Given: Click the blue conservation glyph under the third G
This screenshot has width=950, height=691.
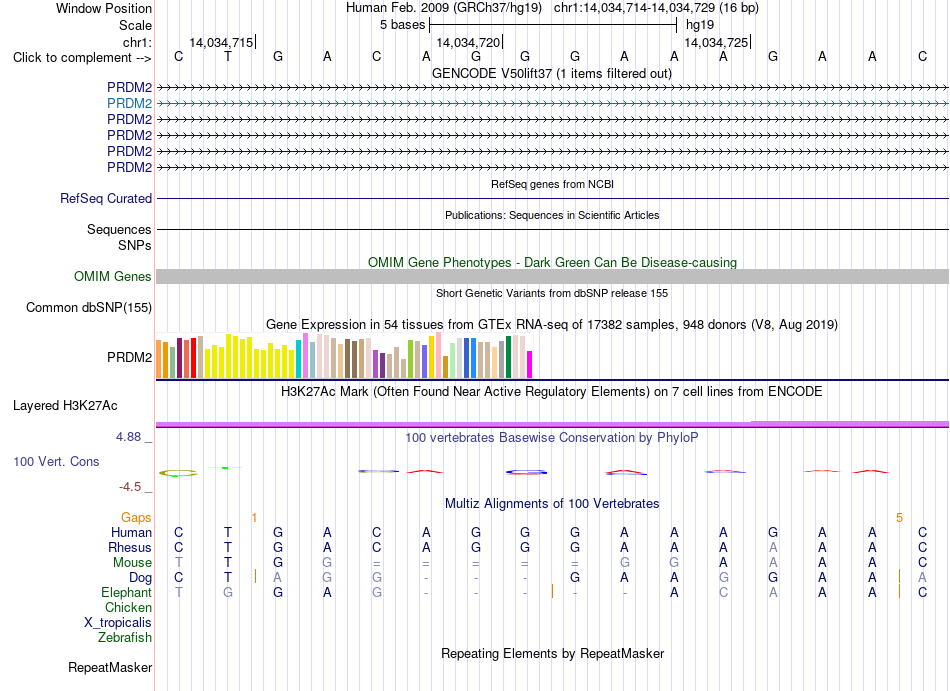Looking at the screenshot, I should (526, 472).
